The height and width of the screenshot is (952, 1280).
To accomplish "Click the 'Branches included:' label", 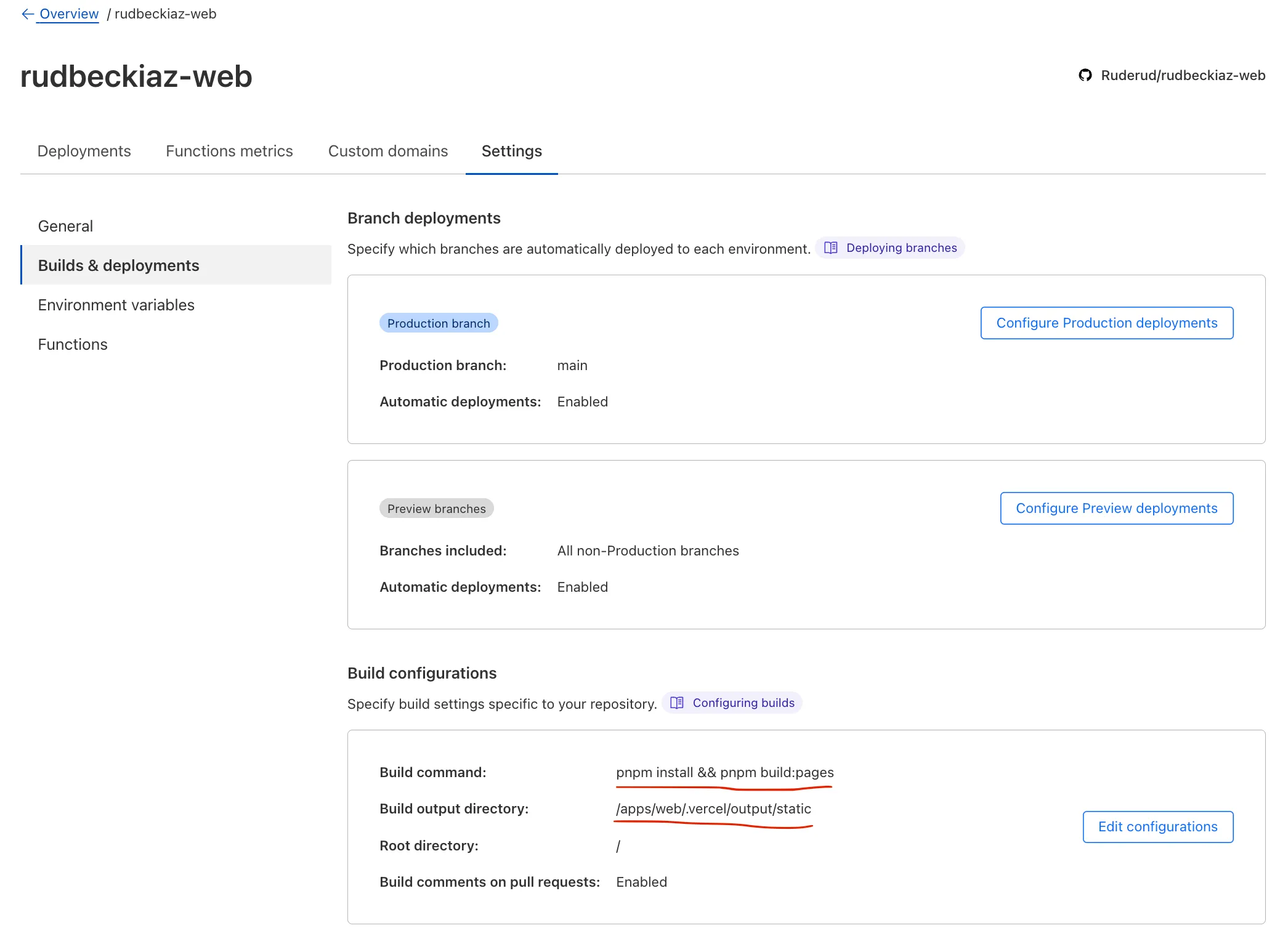I will pyautogui.click(x=443, y=551).
